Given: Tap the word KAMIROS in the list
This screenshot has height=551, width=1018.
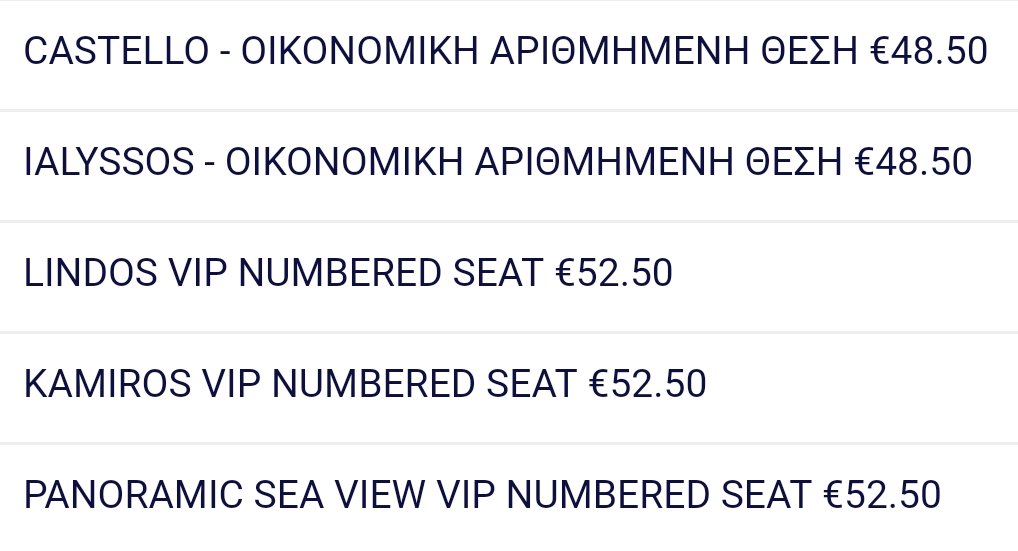Looking at the screenshot, I should [x=107, y=384].
